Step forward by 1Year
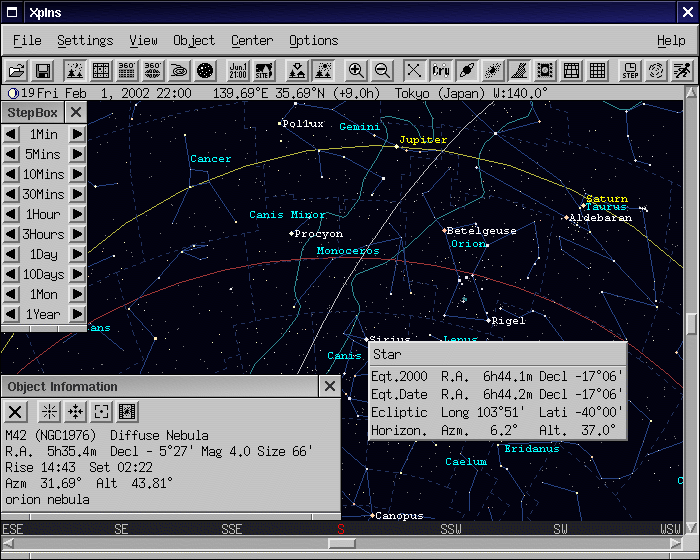This screenshot has width=700, height=560. click(x=77, y=314)
